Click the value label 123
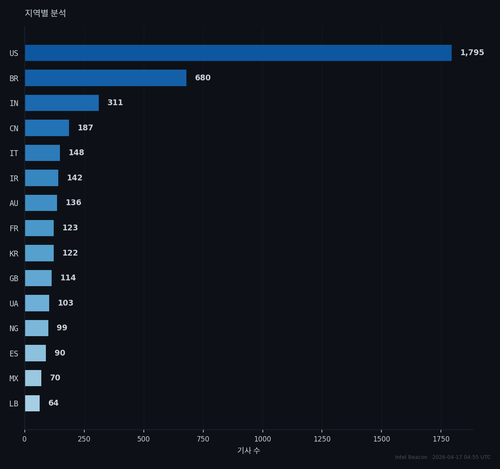Viewport: 500px width, 469px height. point(70,228)
